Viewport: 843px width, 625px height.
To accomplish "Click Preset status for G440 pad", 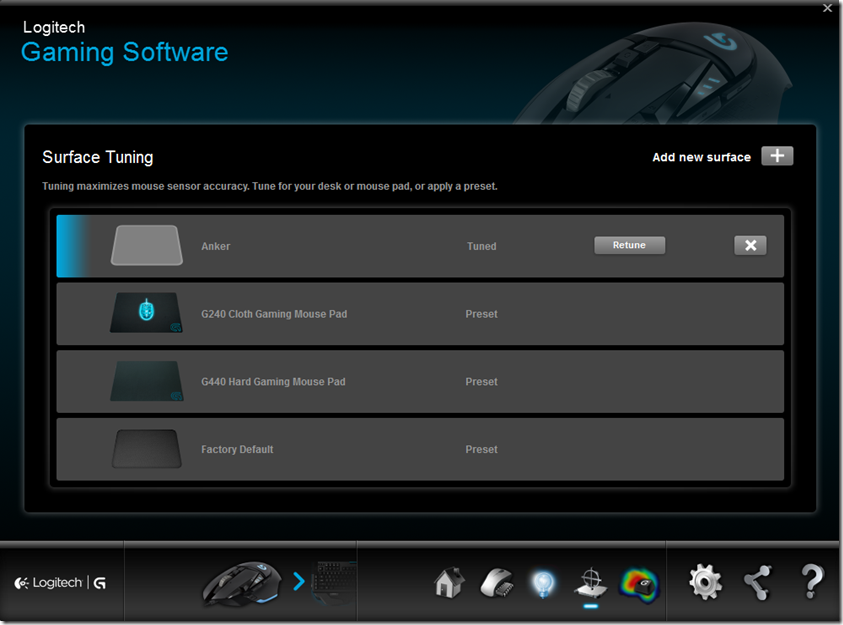I will [481, 382].
